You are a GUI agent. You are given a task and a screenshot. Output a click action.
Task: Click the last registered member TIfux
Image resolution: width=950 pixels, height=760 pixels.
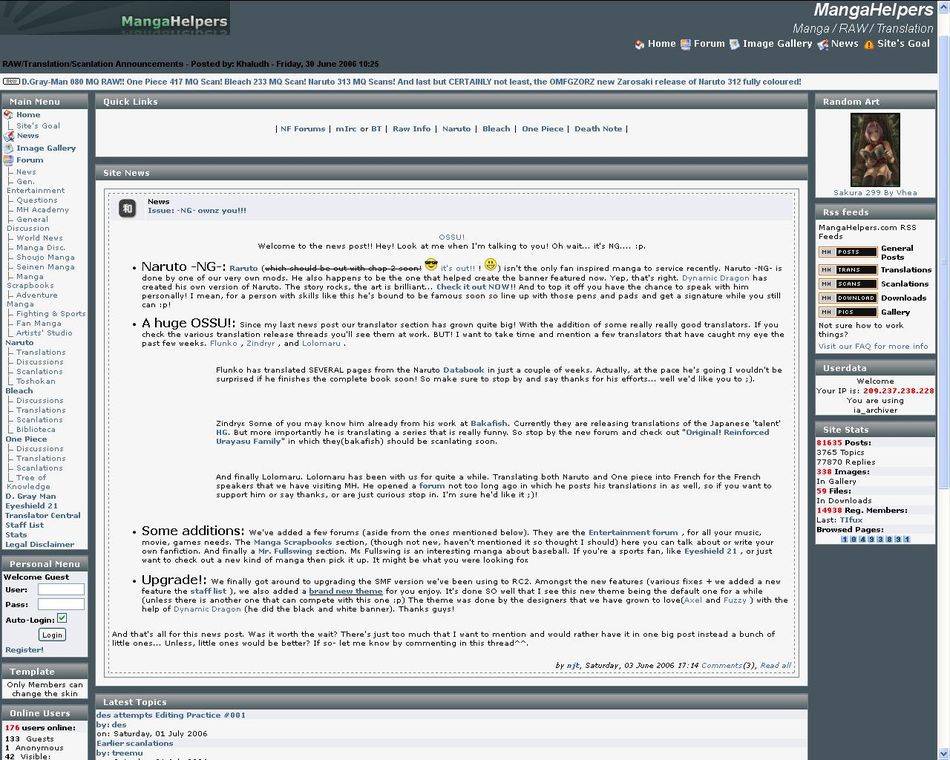pyautogui.click(x=851, y=520)
